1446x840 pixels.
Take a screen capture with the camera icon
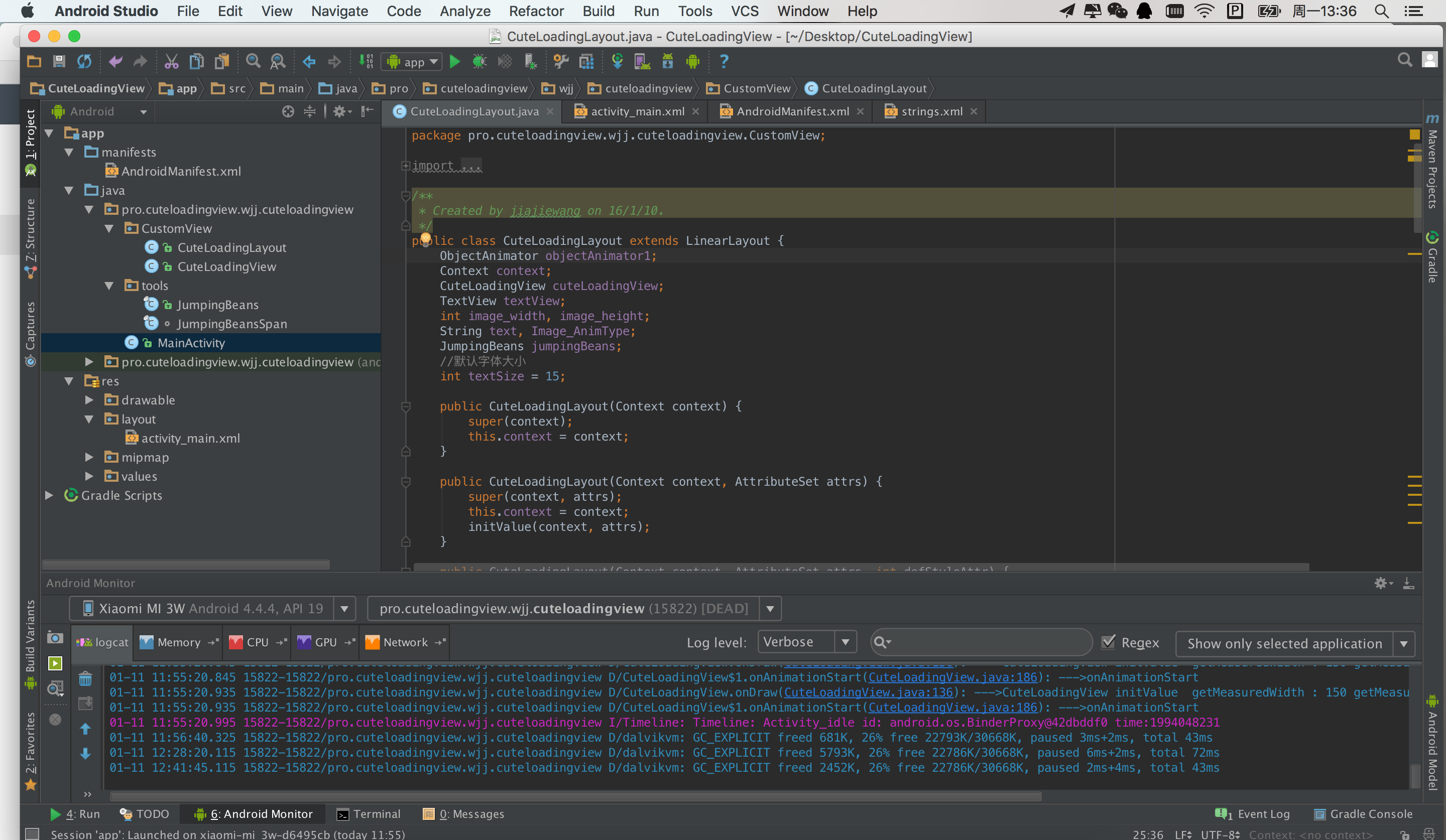[55, 638]
